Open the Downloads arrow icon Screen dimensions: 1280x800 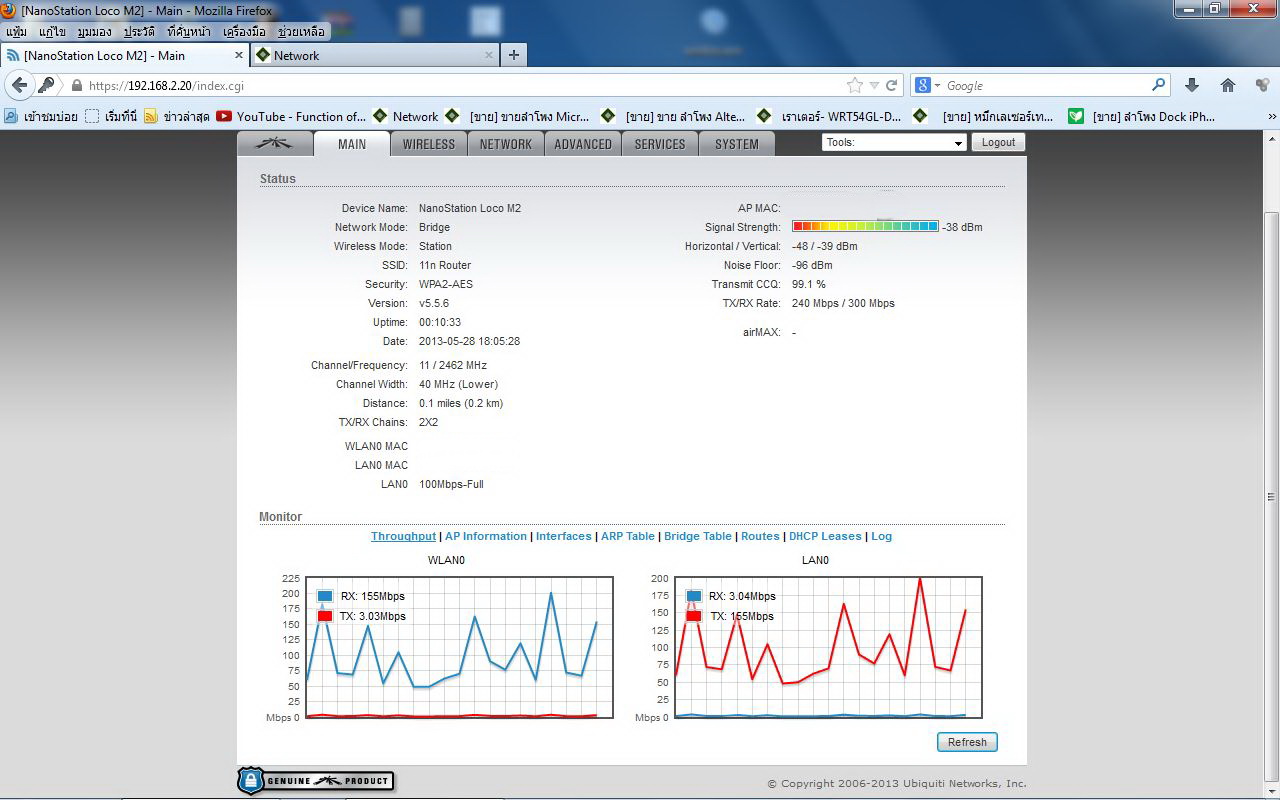coord(1192,85)
